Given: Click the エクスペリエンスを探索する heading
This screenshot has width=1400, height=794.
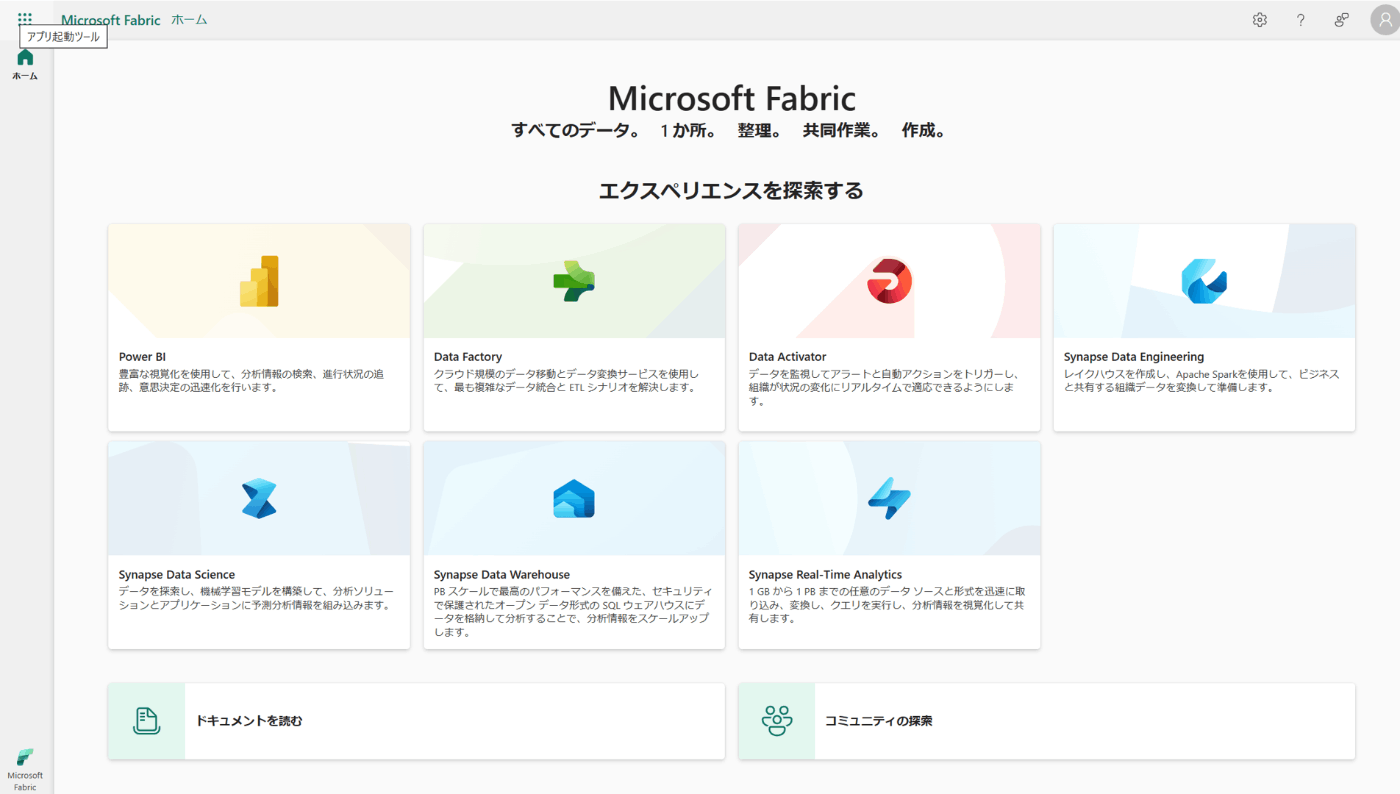Looking at the screenshot, I should 731,190.
